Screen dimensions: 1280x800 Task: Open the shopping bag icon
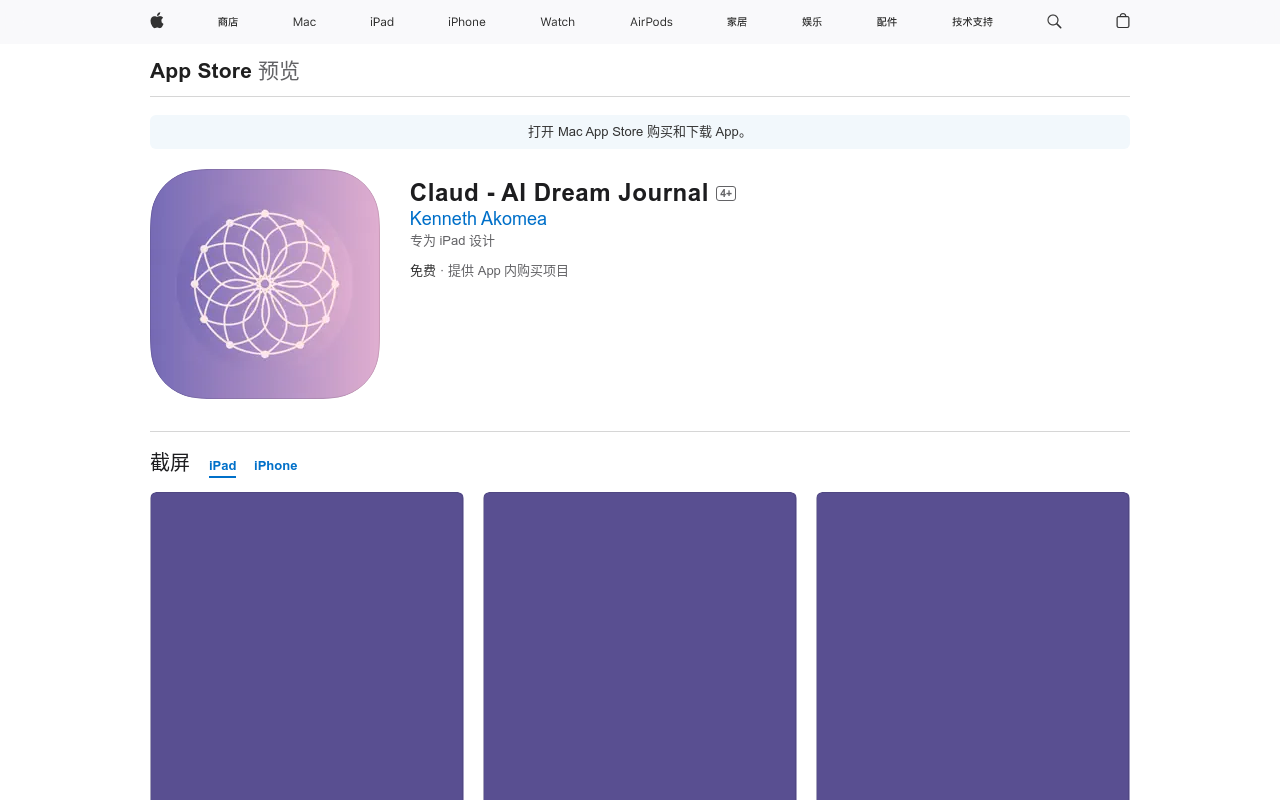1123,21
